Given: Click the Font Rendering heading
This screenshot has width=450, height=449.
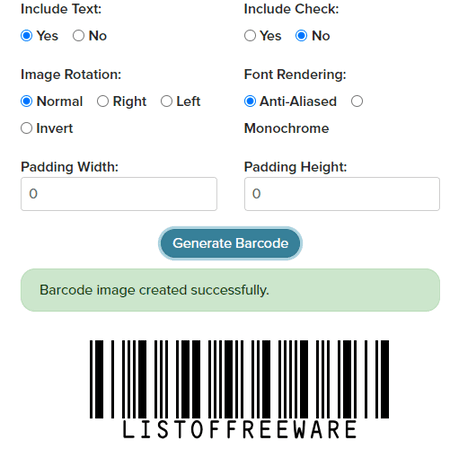Looking at the screenshot, I should 295,75.
